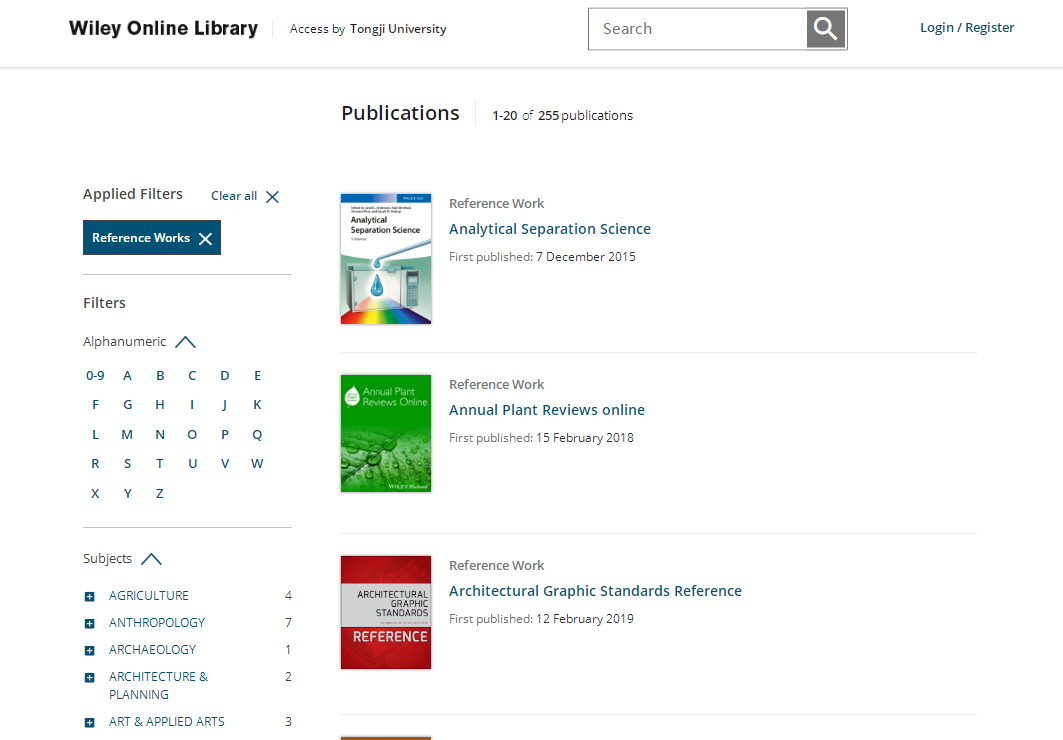Filter publications by letter W

[x=258, y=464]
